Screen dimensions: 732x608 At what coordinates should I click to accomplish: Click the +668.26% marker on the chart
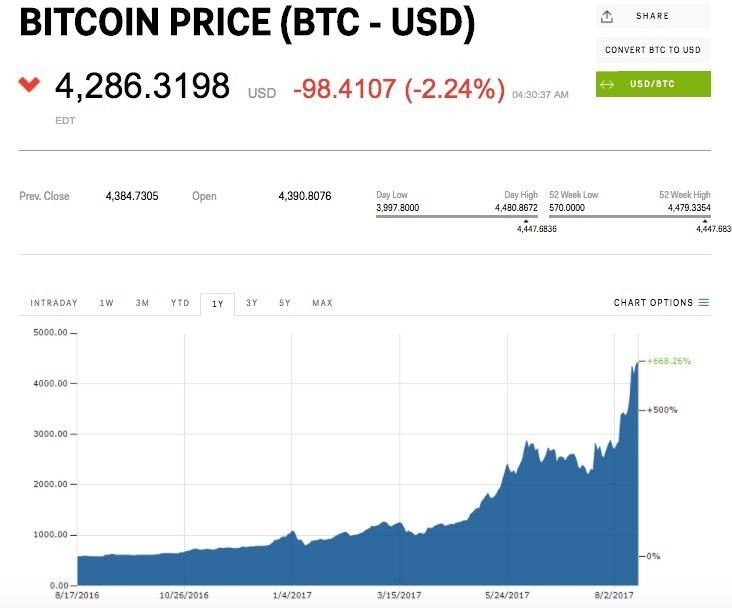coord(669,361)
